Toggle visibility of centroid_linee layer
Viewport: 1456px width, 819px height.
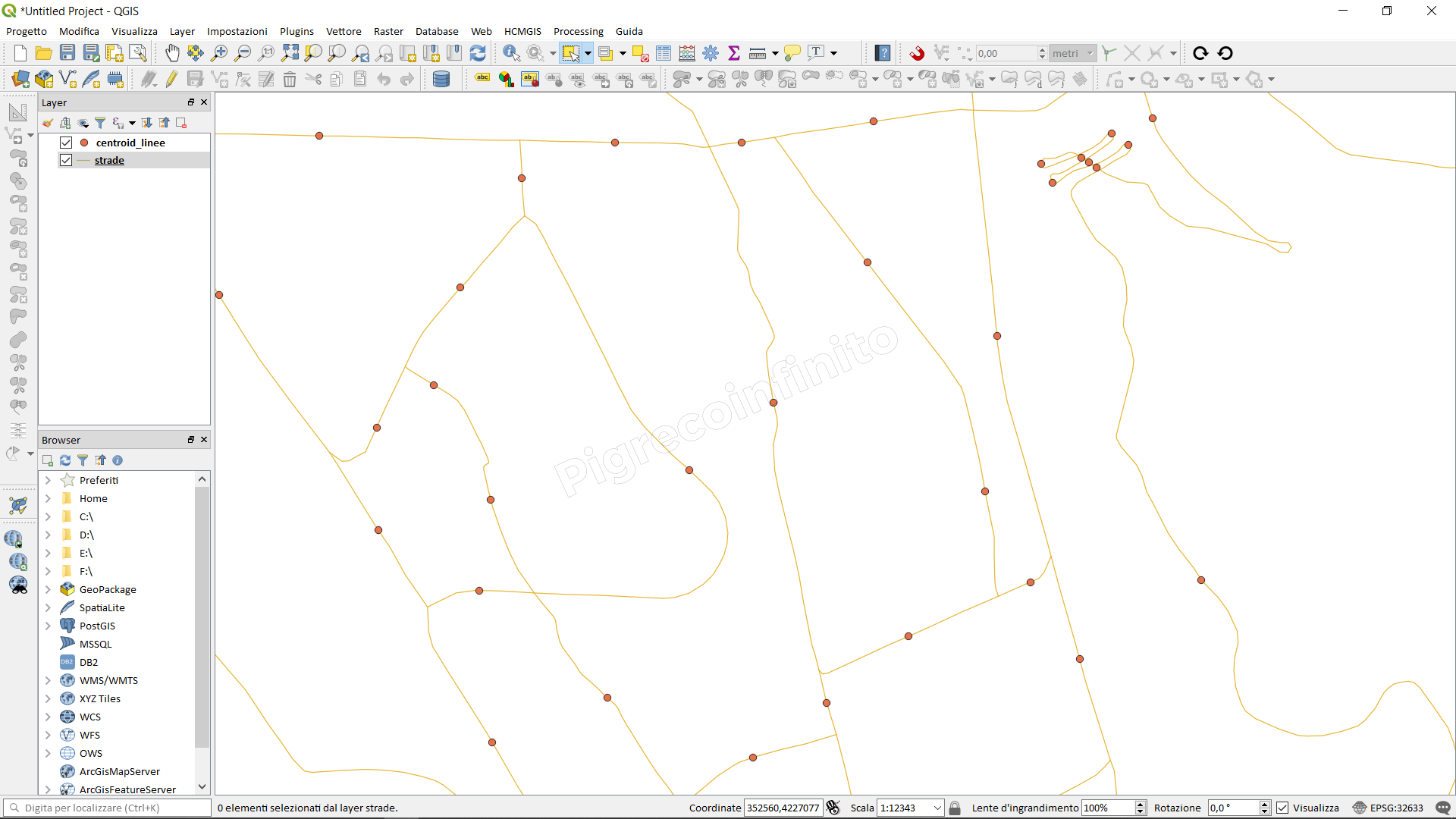click(x=66, y=143)
